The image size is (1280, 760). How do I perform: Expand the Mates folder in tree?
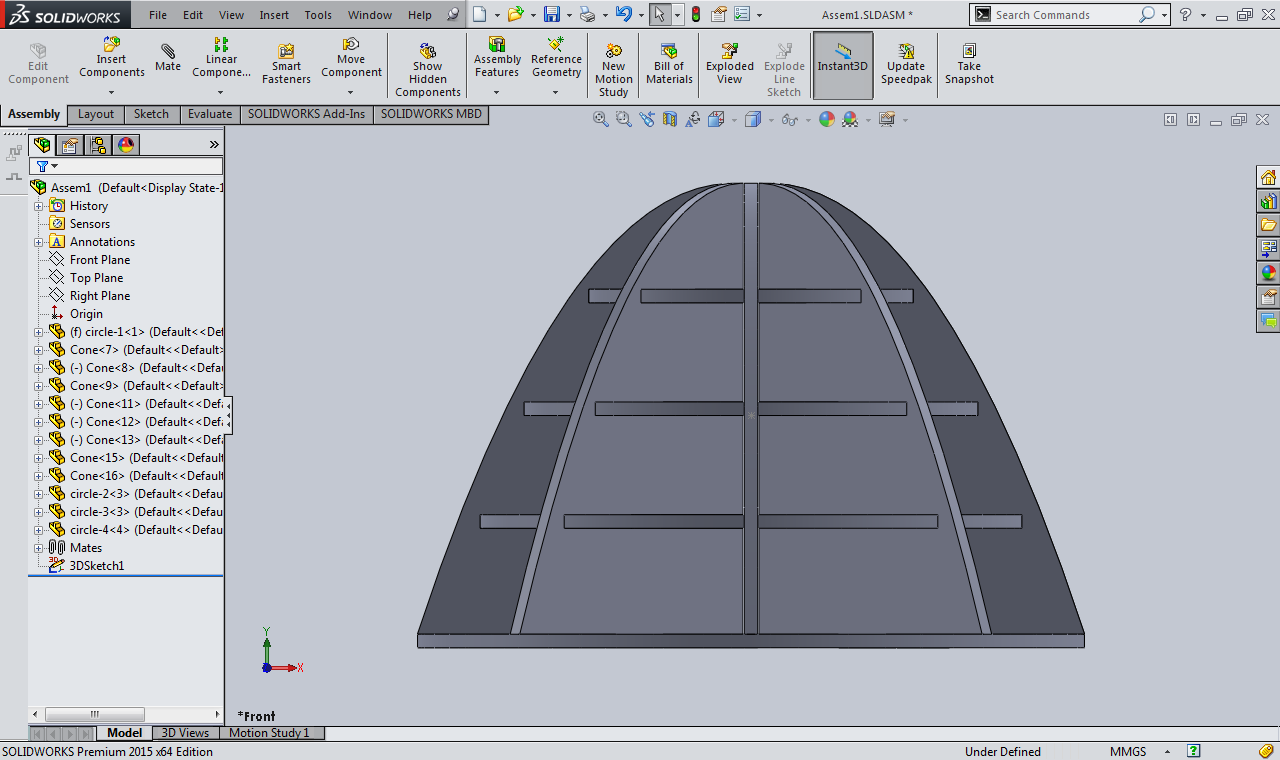point(39,548)
